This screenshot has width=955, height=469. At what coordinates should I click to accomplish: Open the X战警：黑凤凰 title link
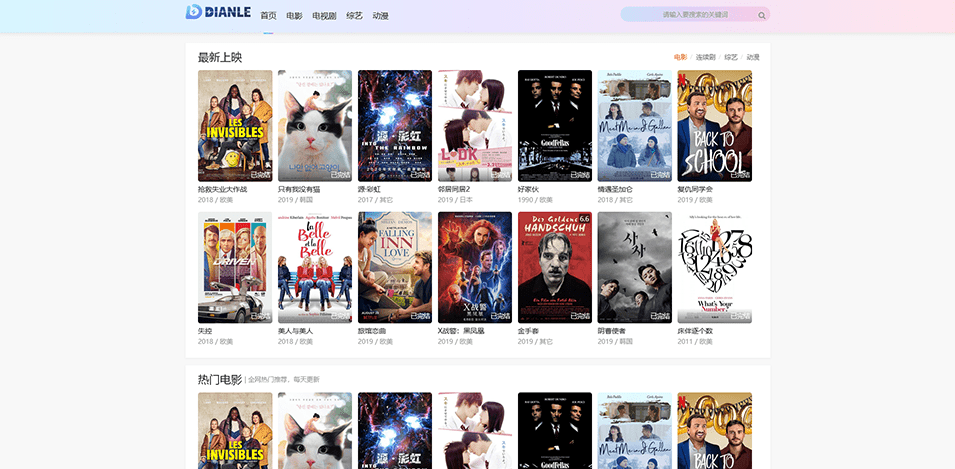(x=461, y=331)
